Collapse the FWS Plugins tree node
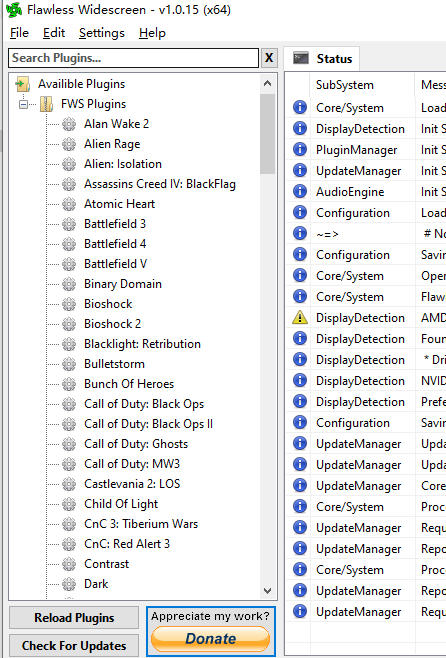Image resolution: width=446 pixels, height=658 pixels. click(23, 104)
